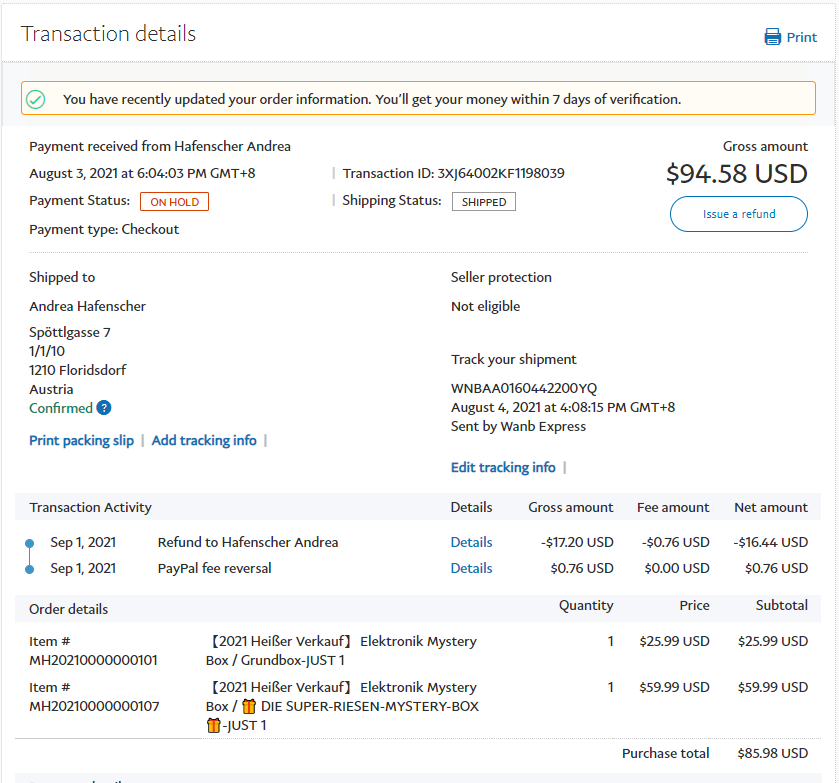Click item number MH20210000000101

93,660
